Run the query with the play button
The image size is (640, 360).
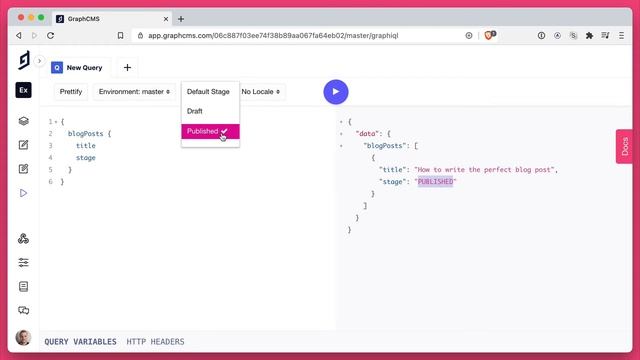pos(336,92)
